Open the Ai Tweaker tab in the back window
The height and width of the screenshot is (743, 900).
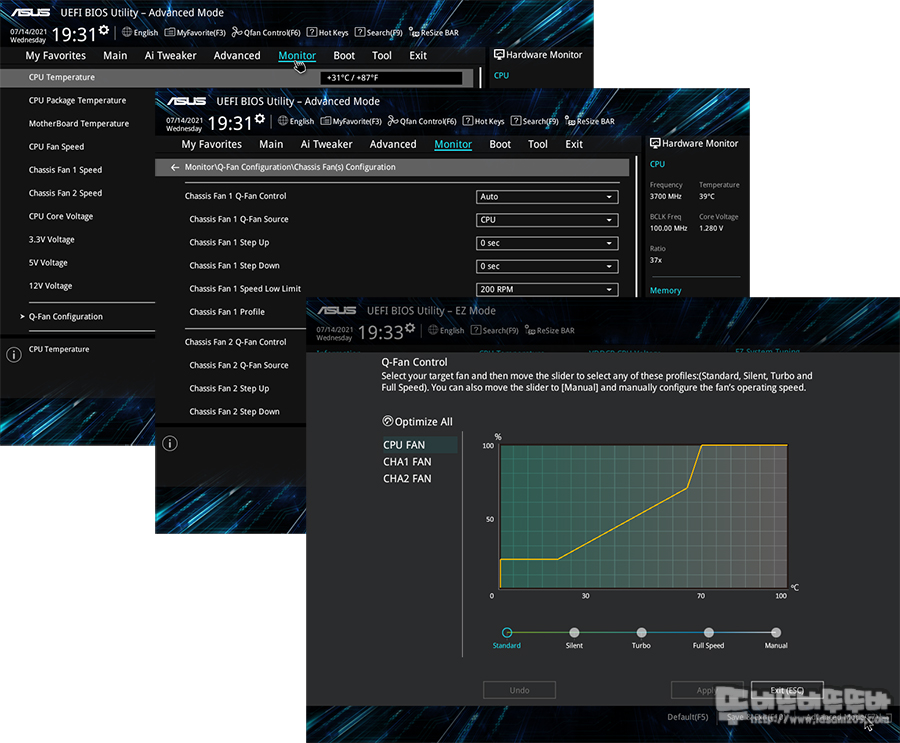(x=170, y=56)
